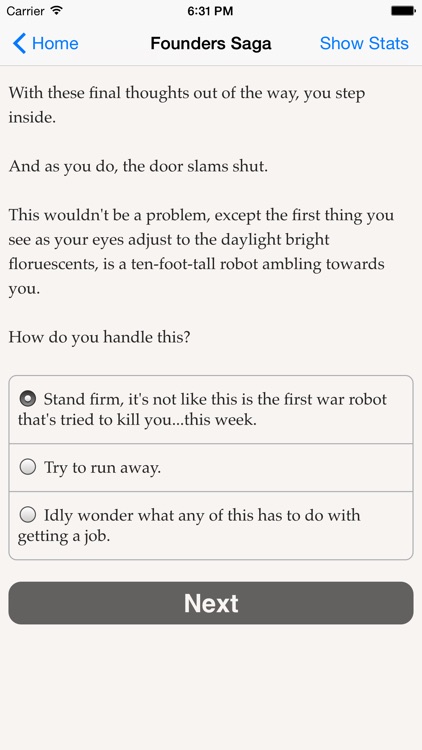Tap the Try to run away option text

point(102,467)
